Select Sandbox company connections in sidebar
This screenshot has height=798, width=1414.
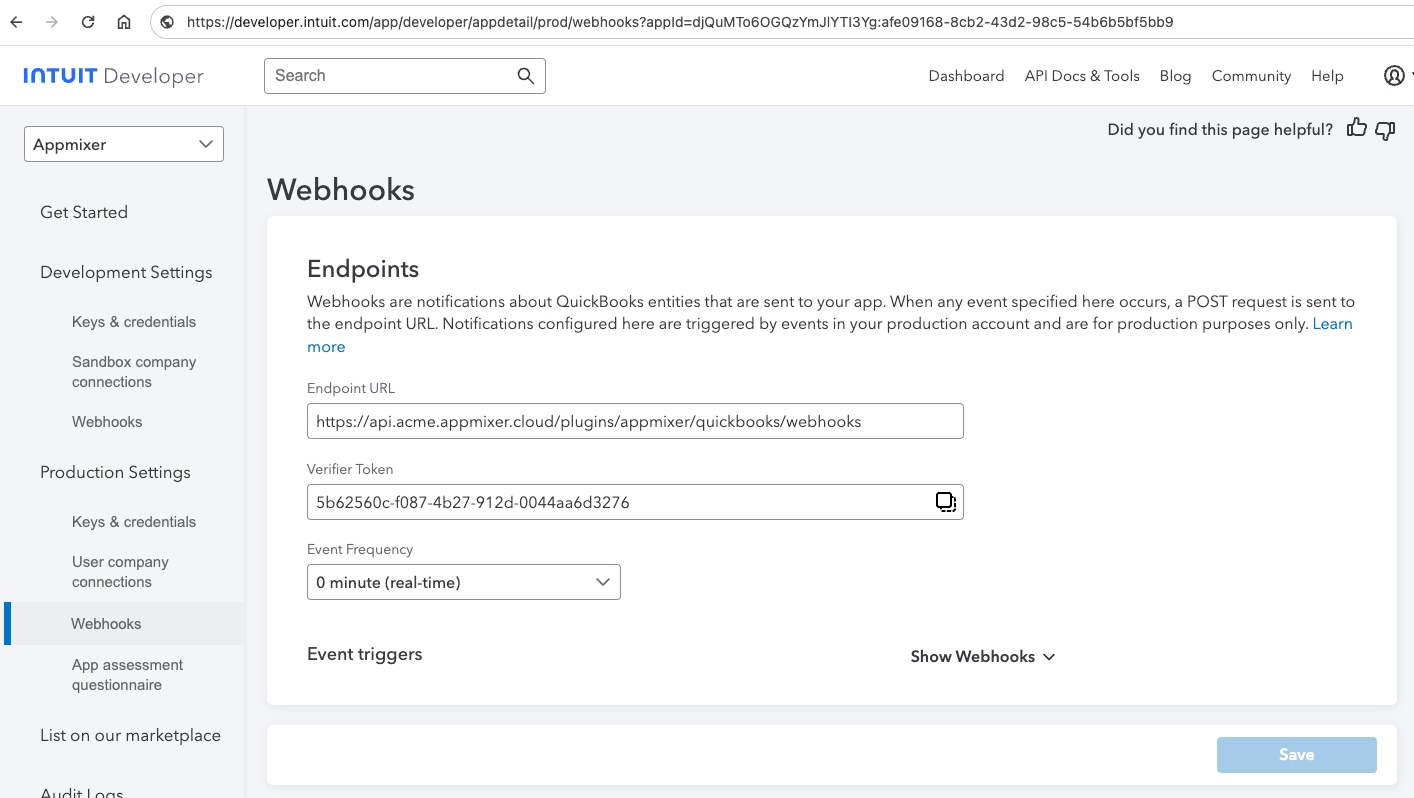click(x=133, y=372)
